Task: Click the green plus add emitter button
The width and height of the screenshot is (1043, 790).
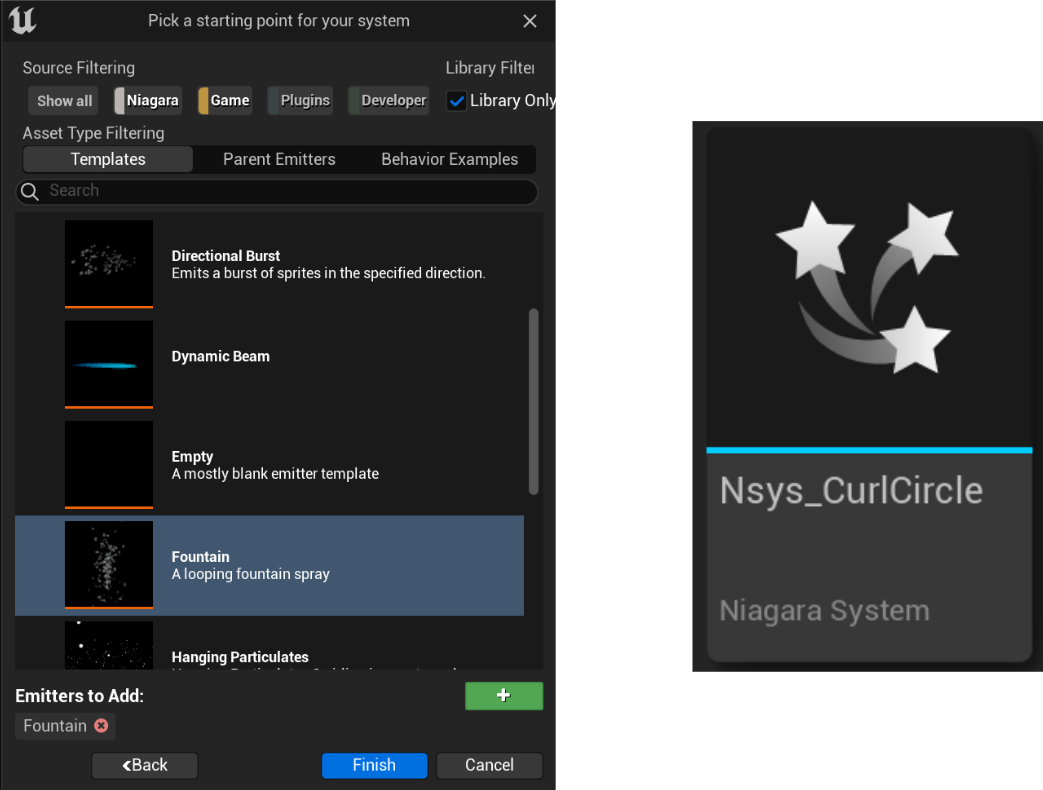Action: [504, 696]
